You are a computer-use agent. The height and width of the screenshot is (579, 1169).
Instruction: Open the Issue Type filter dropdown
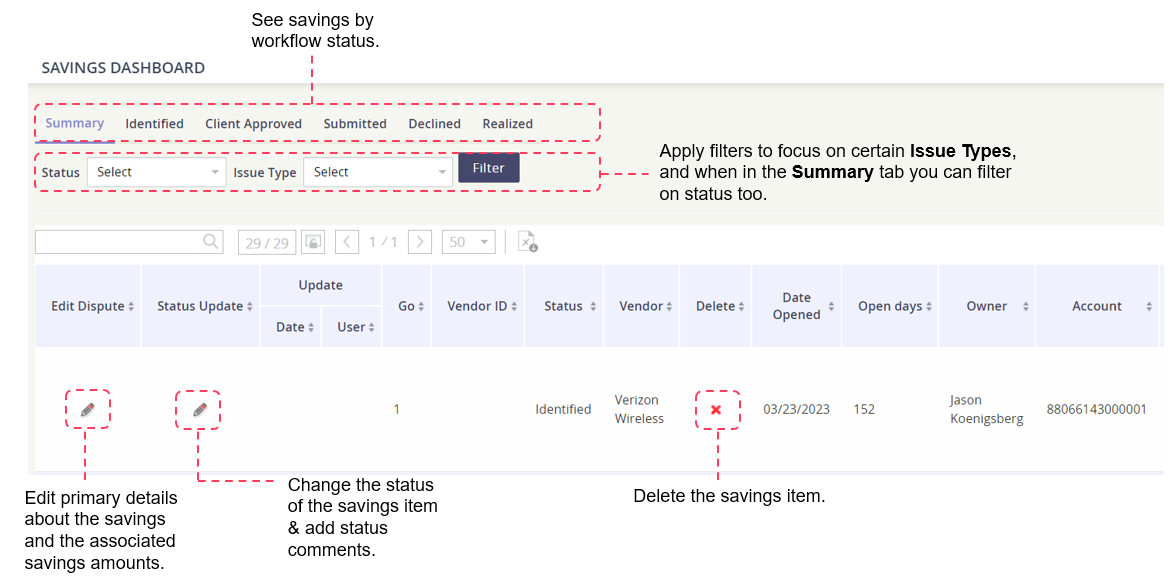tap(377, 172)
